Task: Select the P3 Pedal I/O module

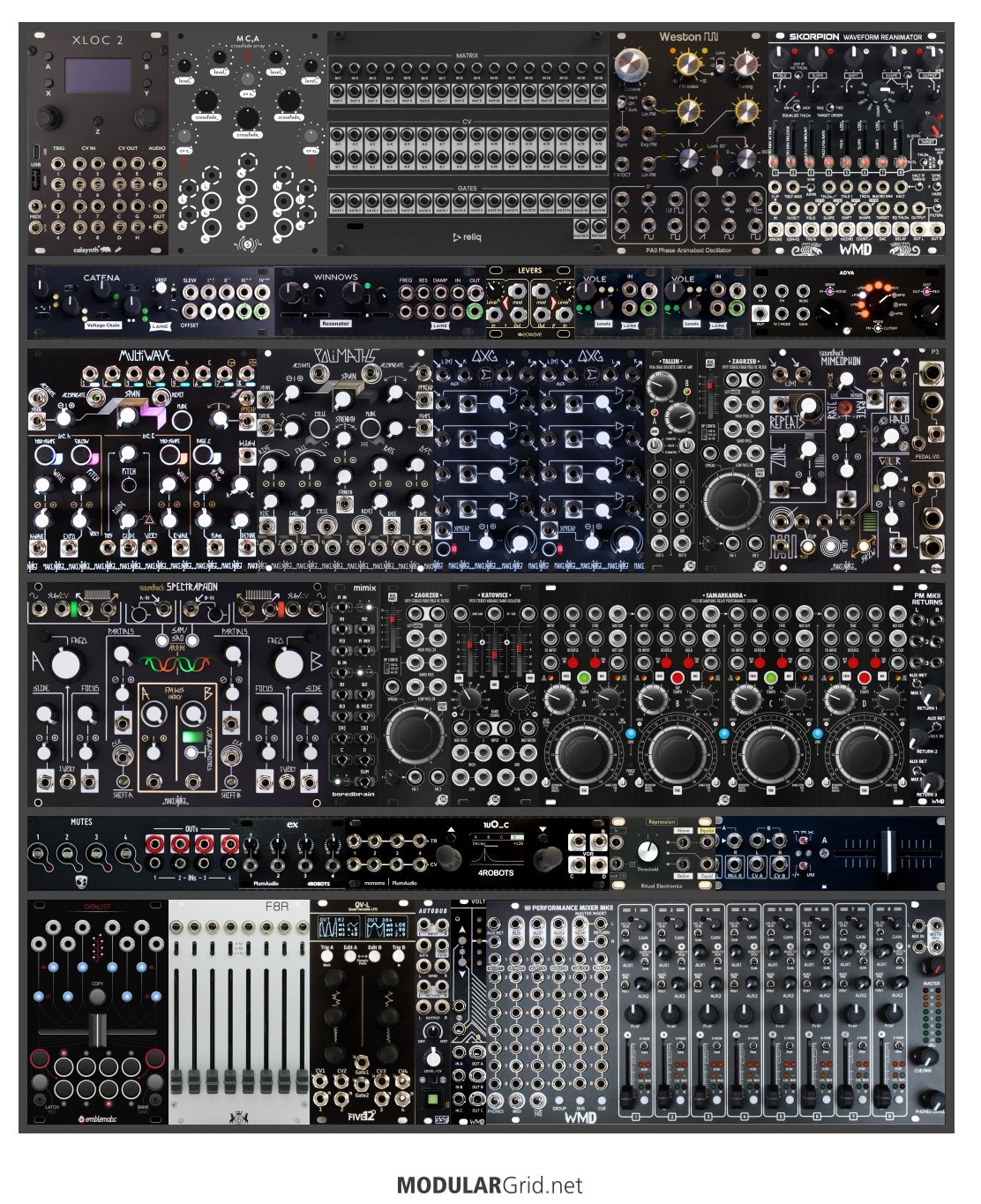Action: coord(927,460)
